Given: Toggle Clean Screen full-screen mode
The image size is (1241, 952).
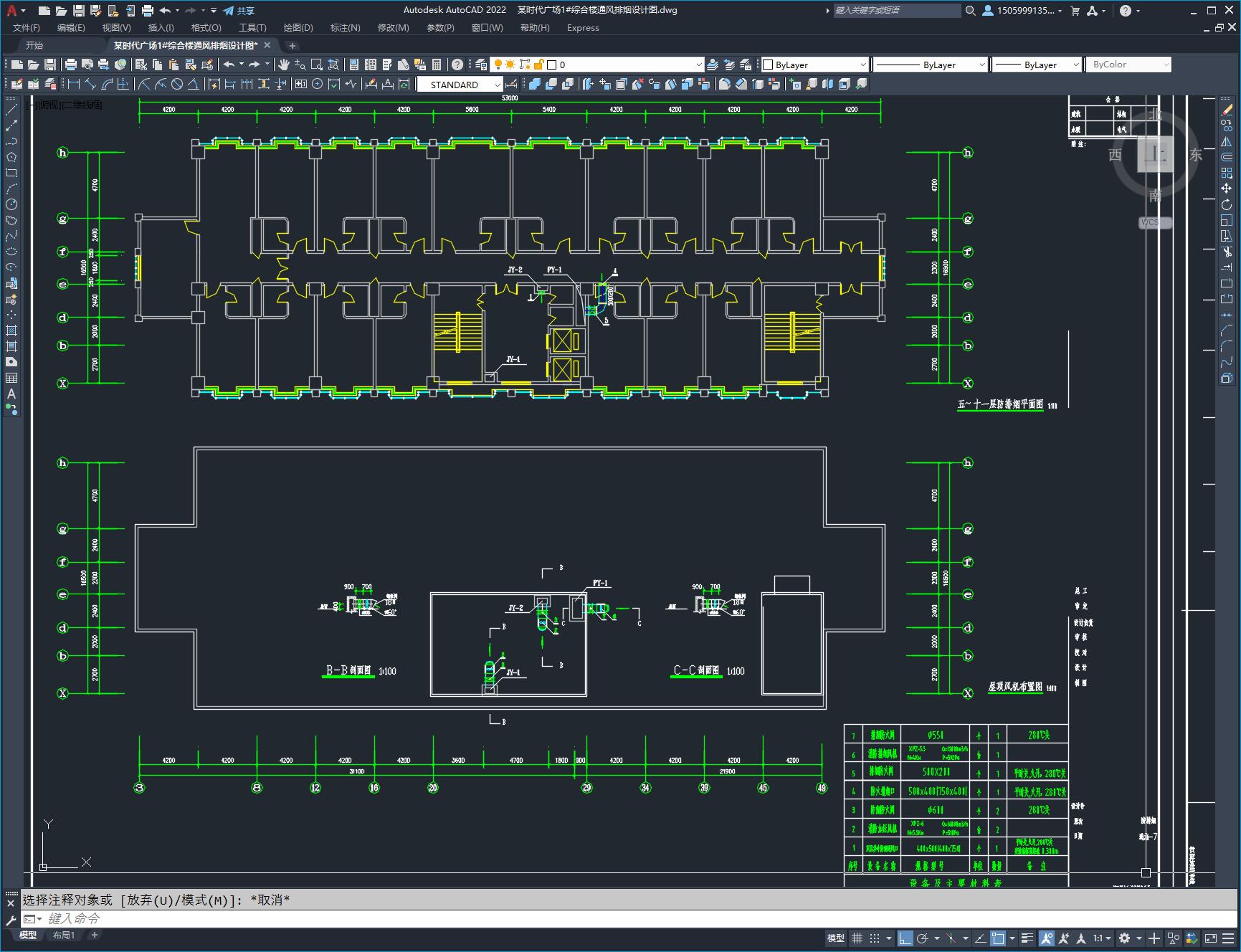Looking at the screenshot, I should pos(1210,938).
